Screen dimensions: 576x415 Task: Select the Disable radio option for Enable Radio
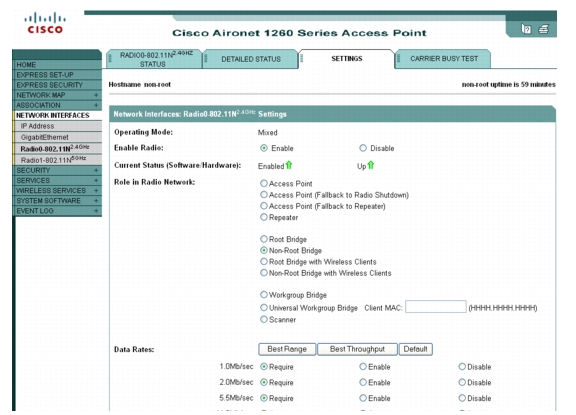point(363,148)
